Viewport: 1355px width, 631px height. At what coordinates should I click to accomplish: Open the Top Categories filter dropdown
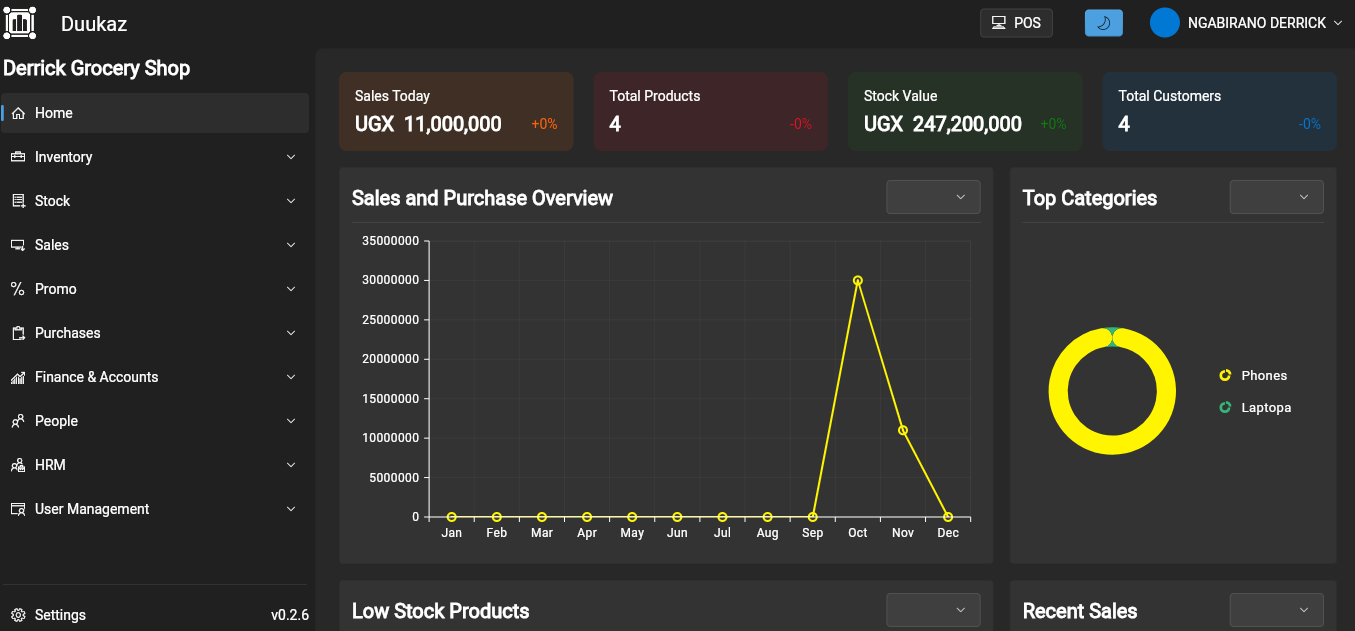1276,197
